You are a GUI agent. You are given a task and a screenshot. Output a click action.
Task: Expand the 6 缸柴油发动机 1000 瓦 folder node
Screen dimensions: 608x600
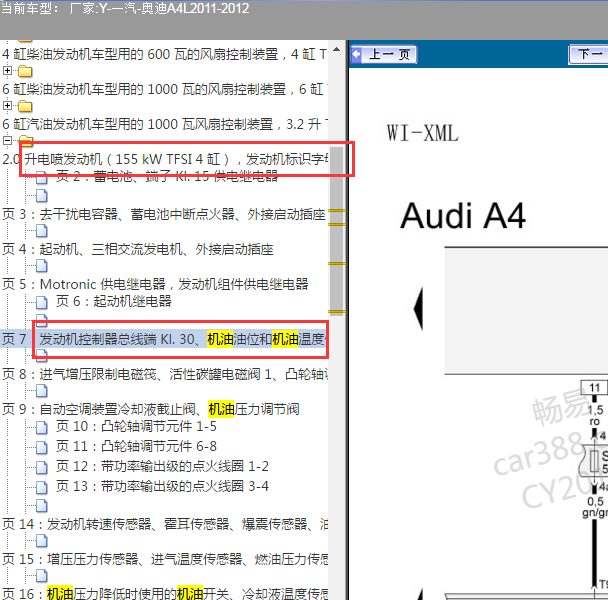click(x=7, y=71)
